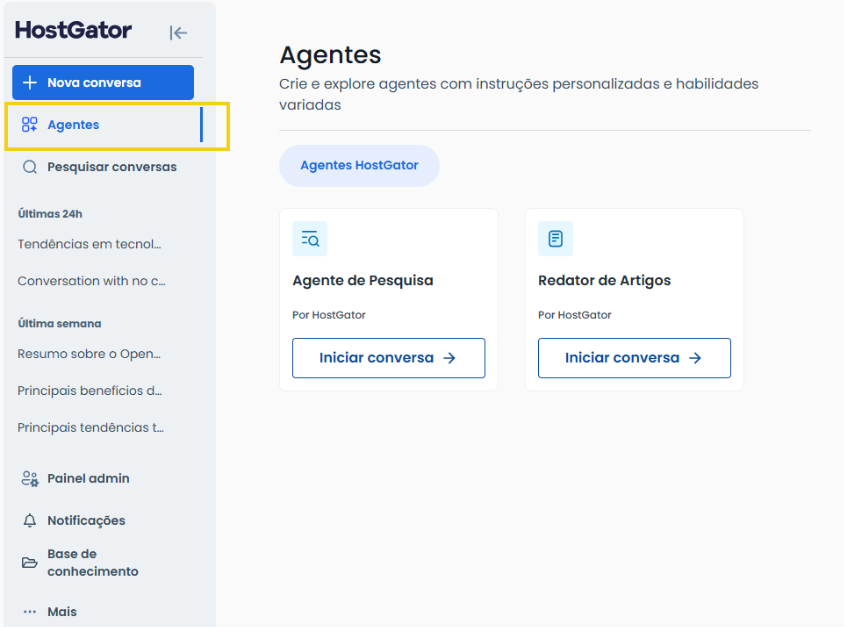
Task: Click the Agente de Pesquisa icon
Action: click(310, 238)
